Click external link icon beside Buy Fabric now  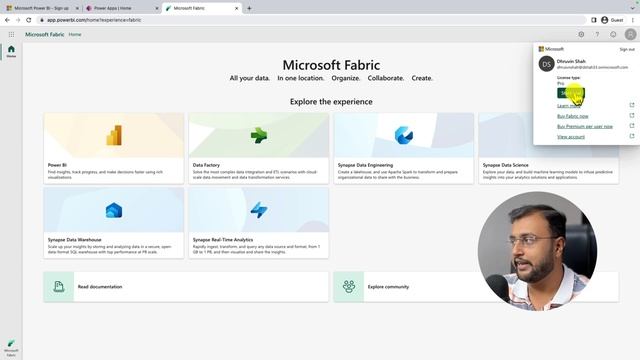click(632, 116)
